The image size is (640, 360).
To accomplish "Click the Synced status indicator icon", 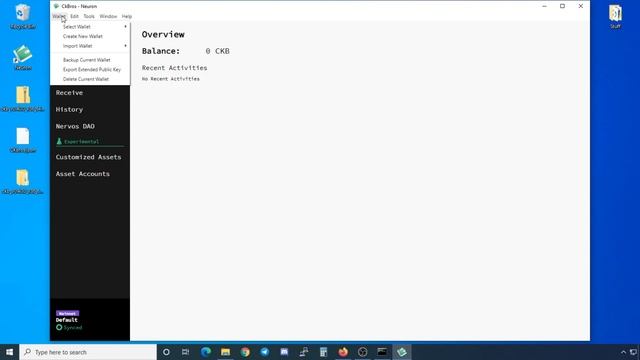I will (59, 327).
